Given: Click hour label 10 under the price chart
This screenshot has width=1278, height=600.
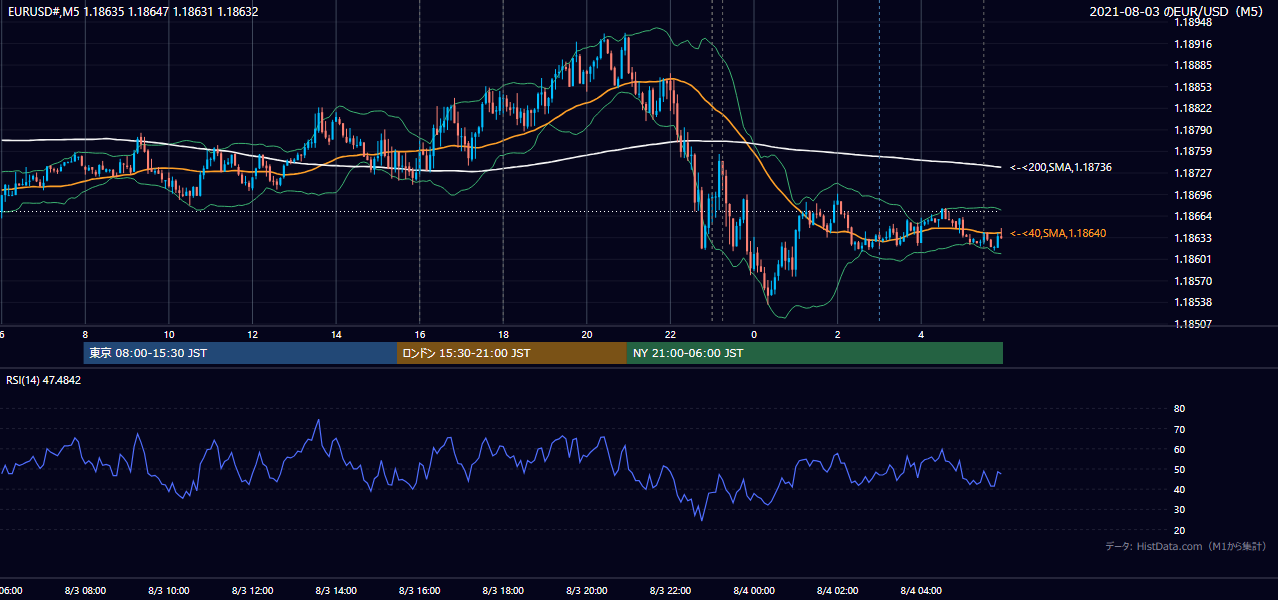Looking at the screenshot, I should (169, 334).
